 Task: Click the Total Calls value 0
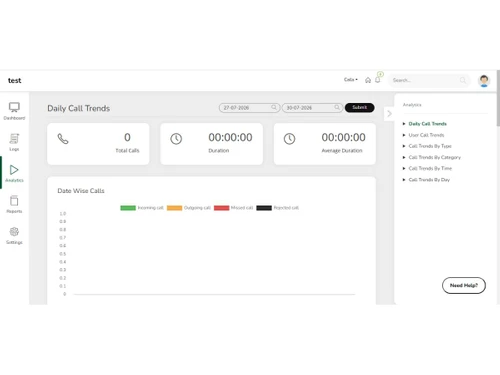(127, 137)
